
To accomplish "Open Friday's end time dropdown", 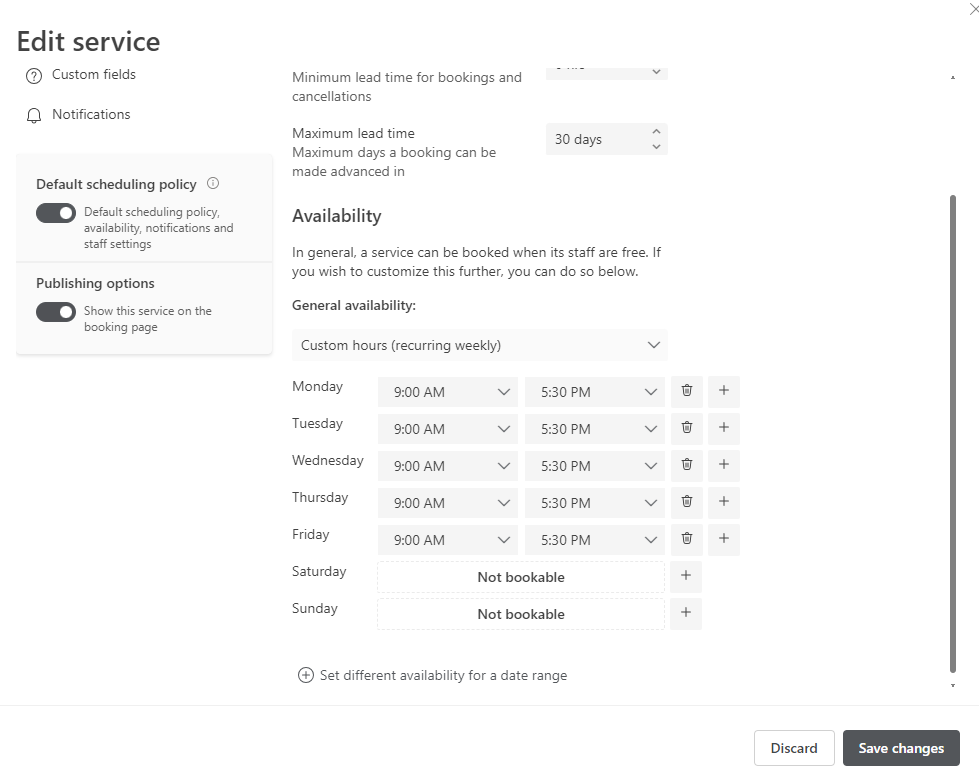I will [x=594, y=540].
